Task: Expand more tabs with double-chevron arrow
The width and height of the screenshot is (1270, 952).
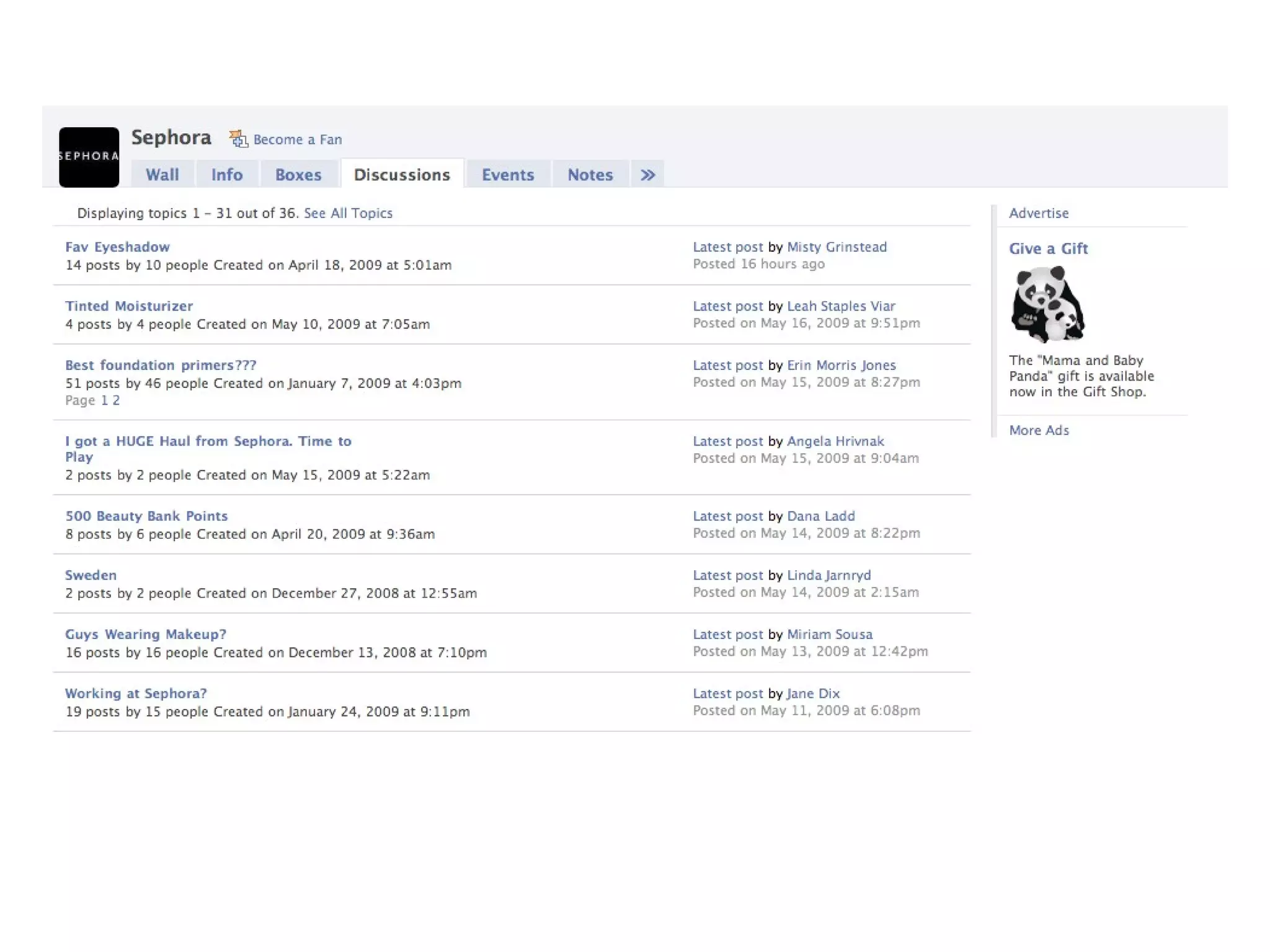Action: coord(647,175)
